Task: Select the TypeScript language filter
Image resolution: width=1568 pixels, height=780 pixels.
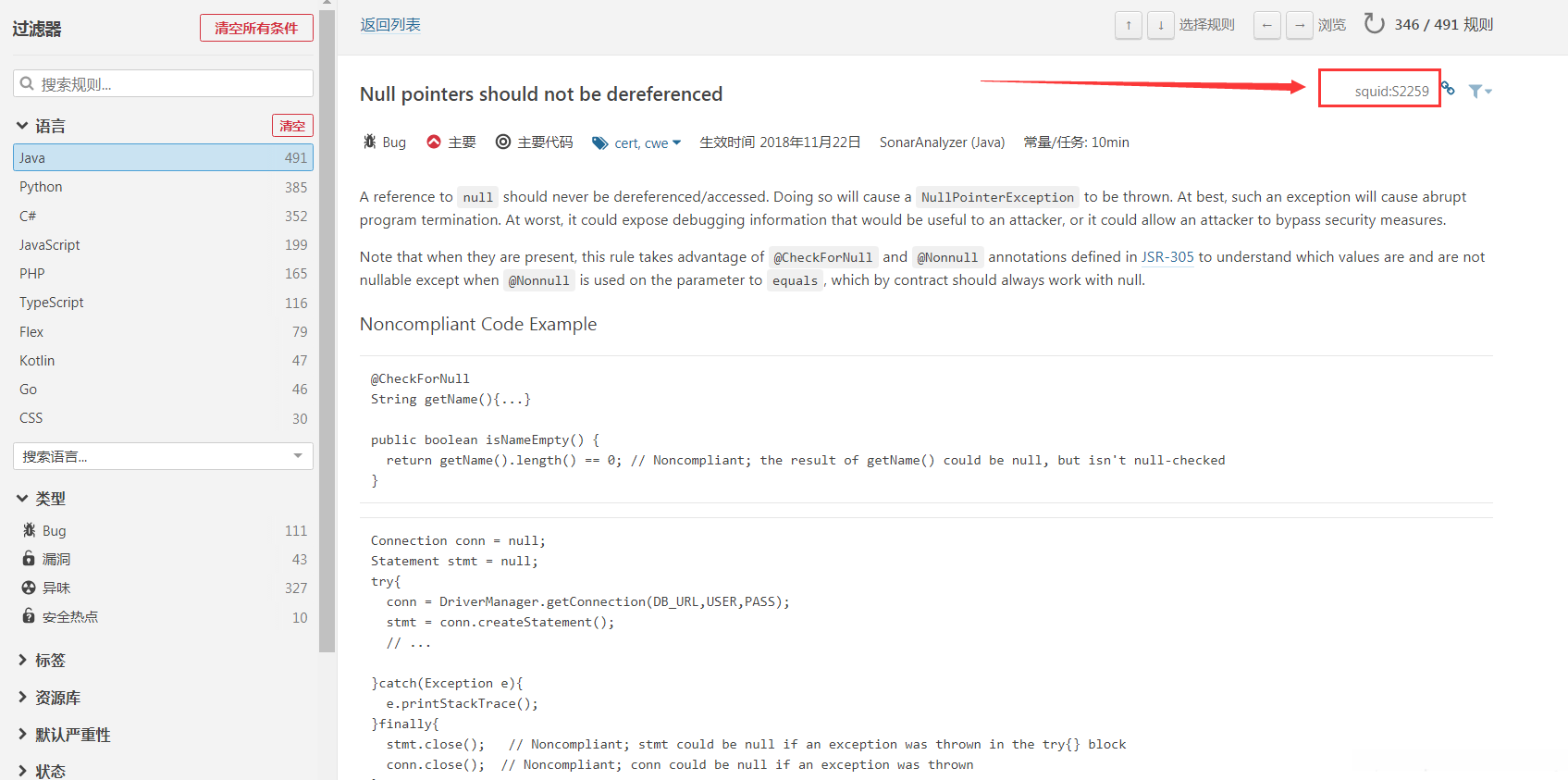Action: tap(163, 303)
